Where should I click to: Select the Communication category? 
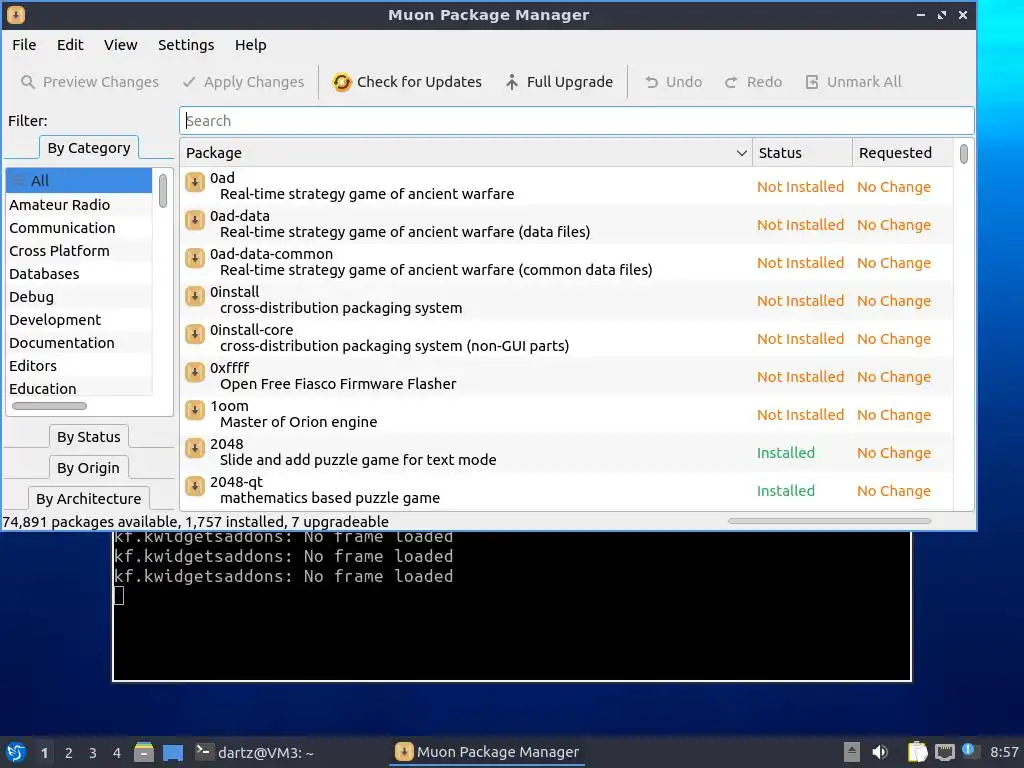tap(79, 228)
